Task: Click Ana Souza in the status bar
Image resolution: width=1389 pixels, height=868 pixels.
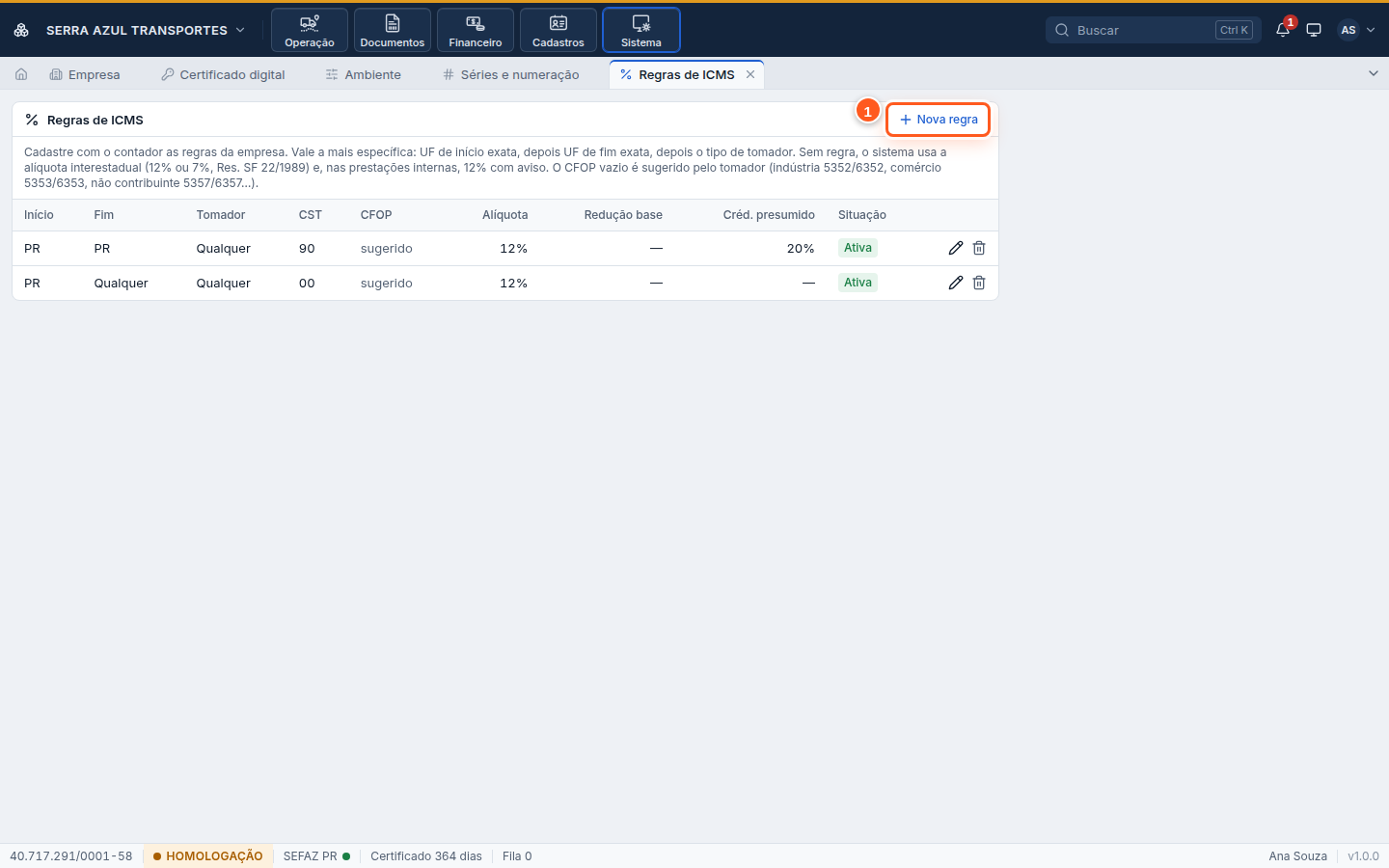Action: pyautogui.click(x=1298, y=856)
